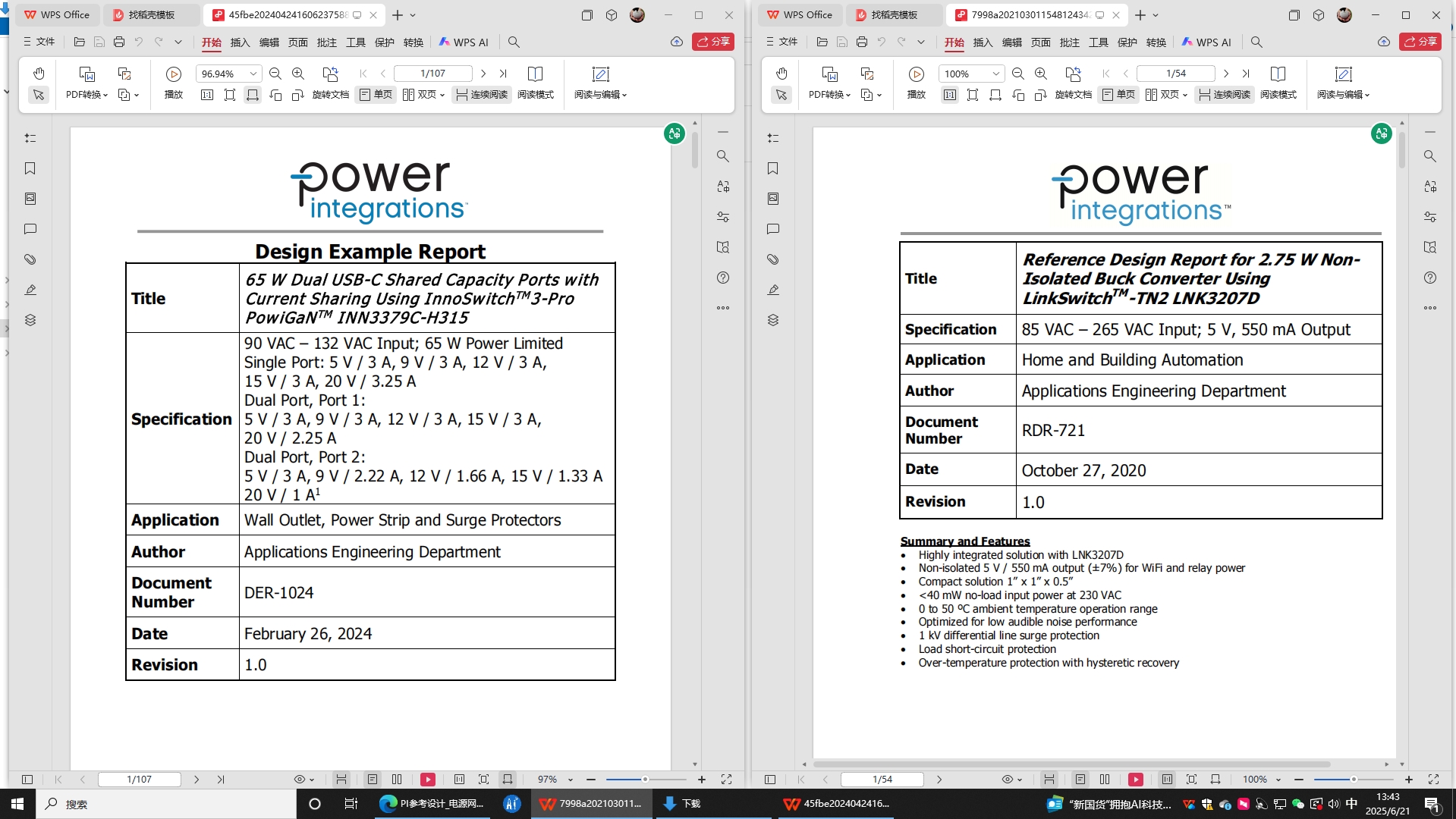Rotate clockwise icon in left window toolbar
This screenshot has width=1456, height=819.
point(297,95)
